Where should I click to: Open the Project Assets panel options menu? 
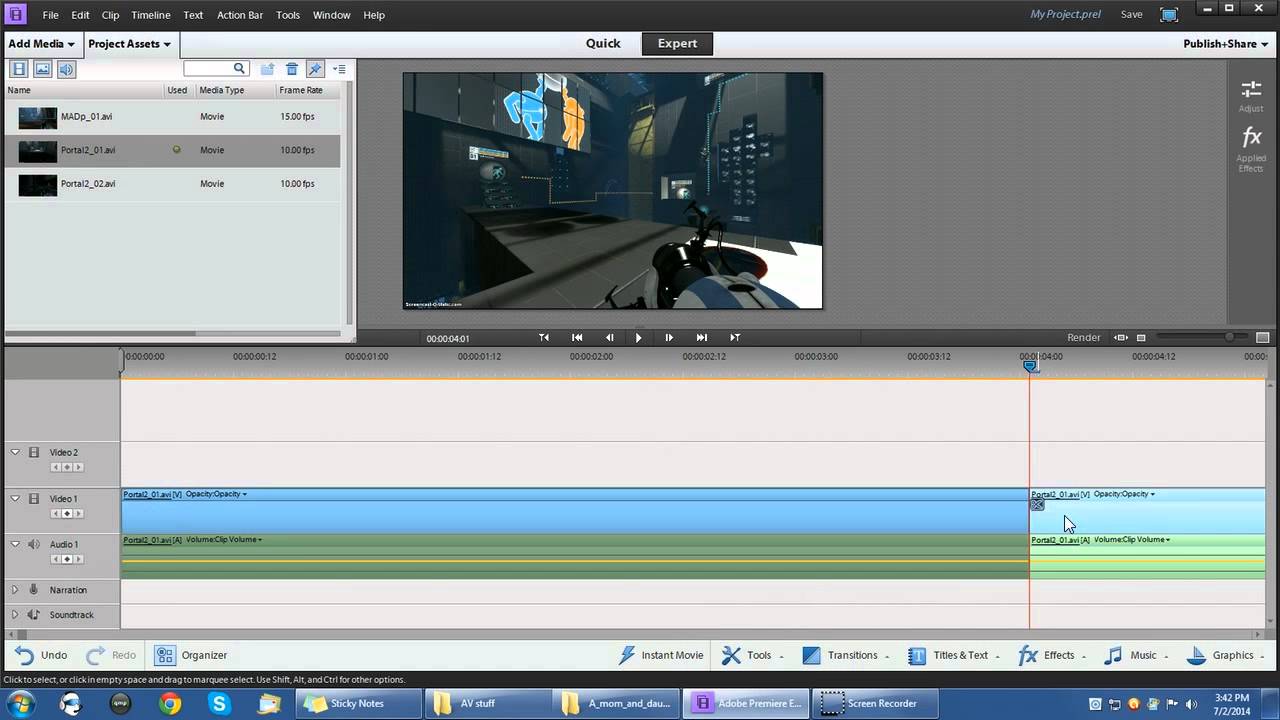pyautogui.click(x=339, y=69)
